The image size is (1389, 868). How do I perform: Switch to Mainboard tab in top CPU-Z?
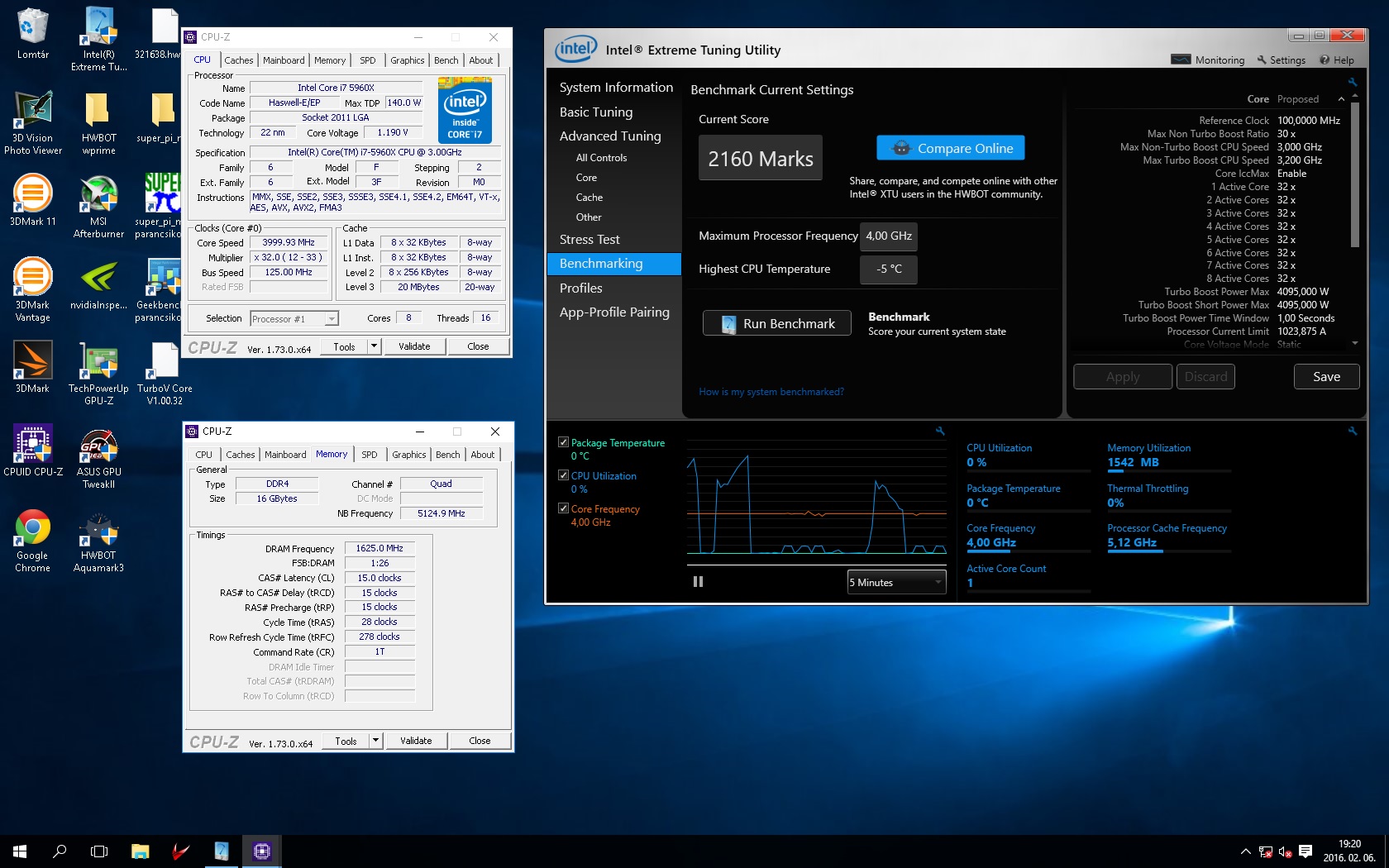click(x=284, y=60)
